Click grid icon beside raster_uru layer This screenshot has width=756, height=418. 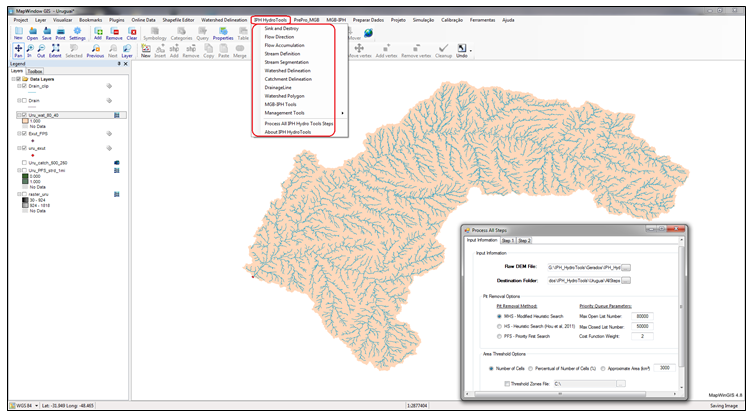(x=117, y=194)
